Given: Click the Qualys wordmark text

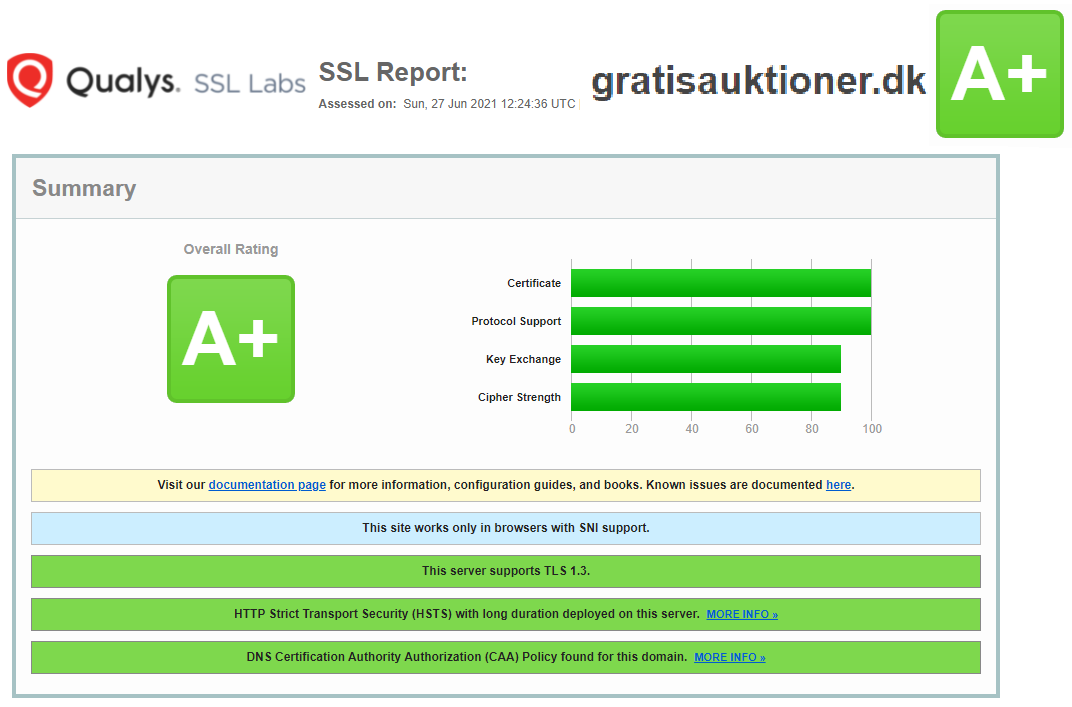Looking at the screenshot, I should click(x=123, y=81).
